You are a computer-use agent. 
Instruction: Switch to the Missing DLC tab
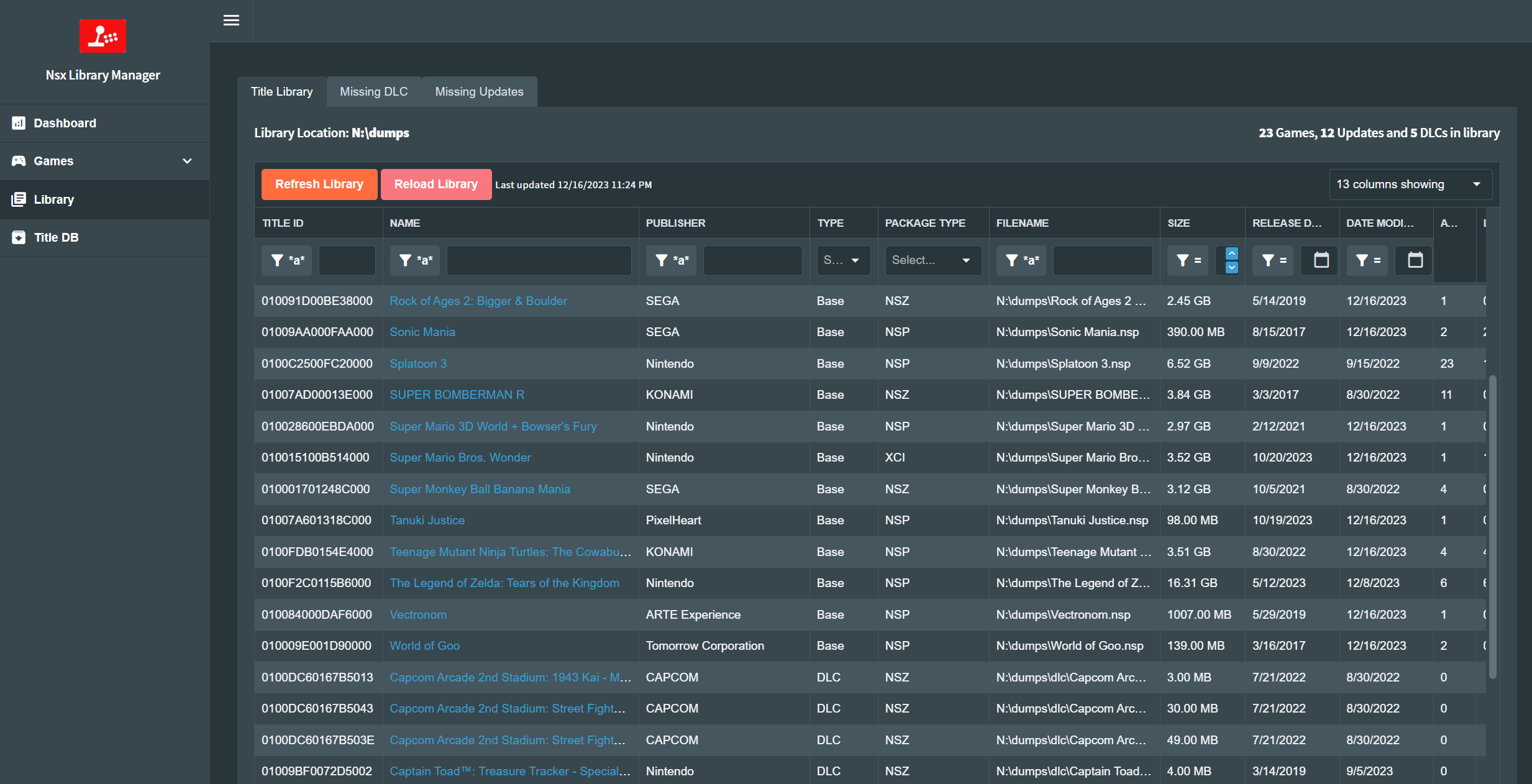pos(374,92)
